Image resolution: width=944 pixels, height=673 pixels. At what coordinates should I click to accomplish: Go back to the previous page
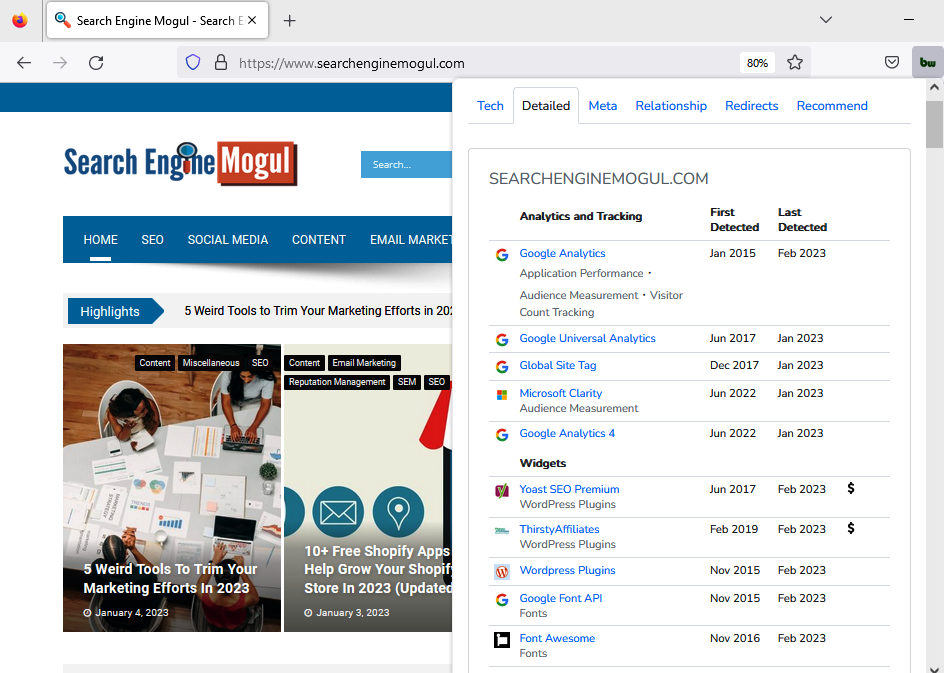[x=24, y=63]
